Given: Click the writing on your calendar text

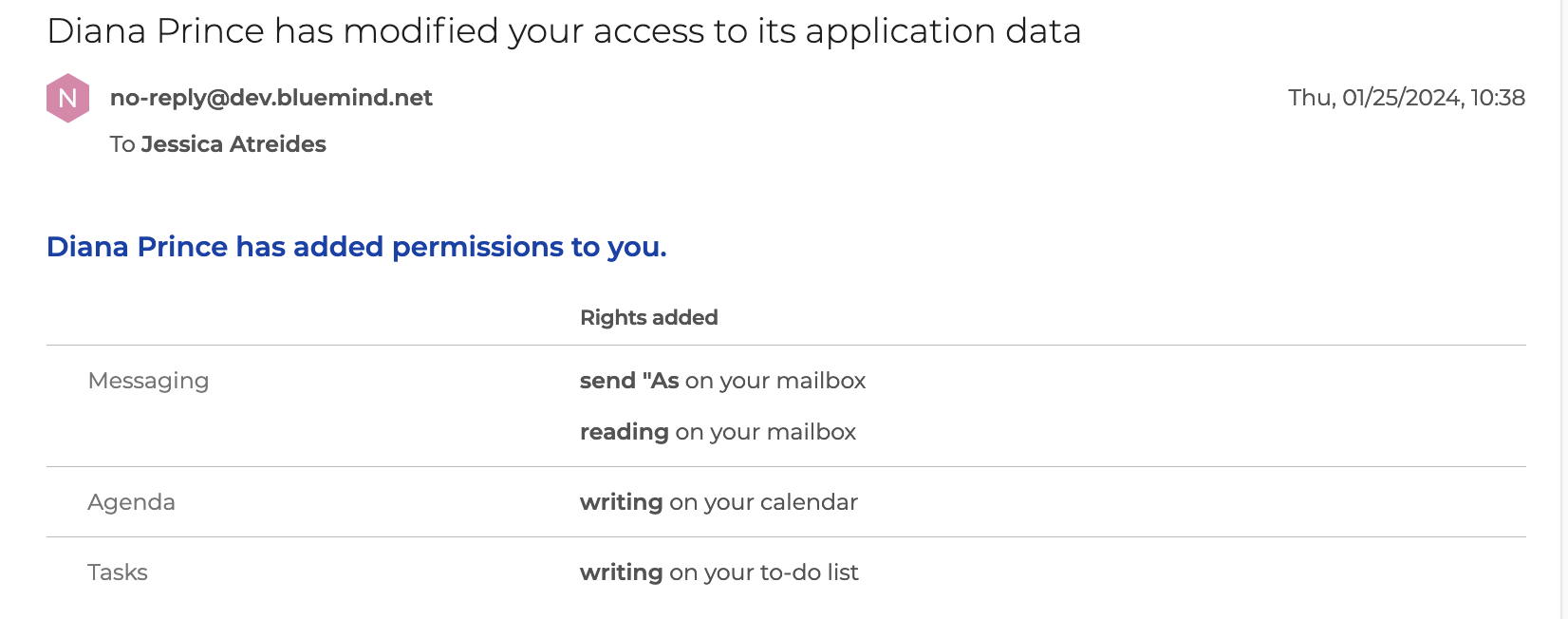Looking at the screenshot, I should (x=719, y=502).
